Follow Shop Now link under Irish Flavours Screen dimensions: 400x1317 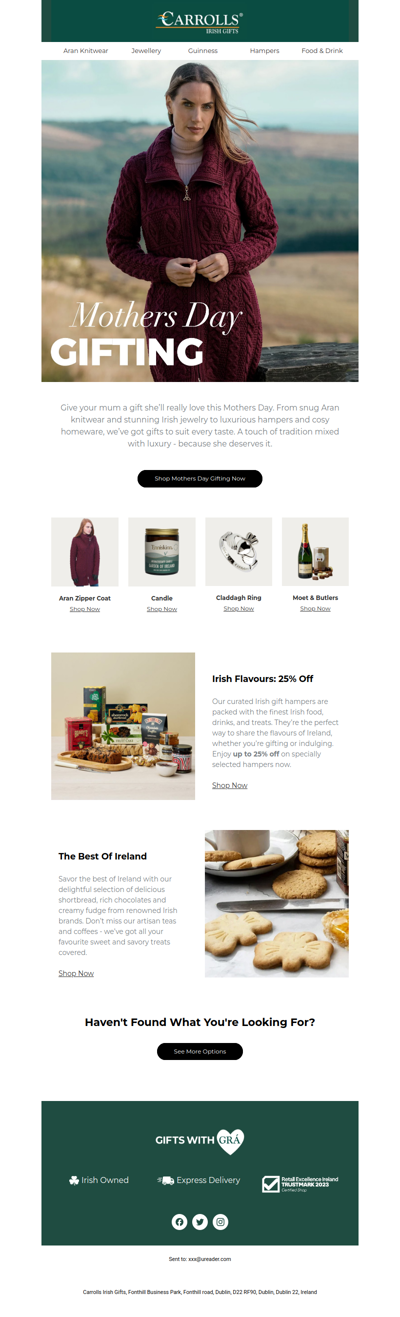[x=230, y=785]
